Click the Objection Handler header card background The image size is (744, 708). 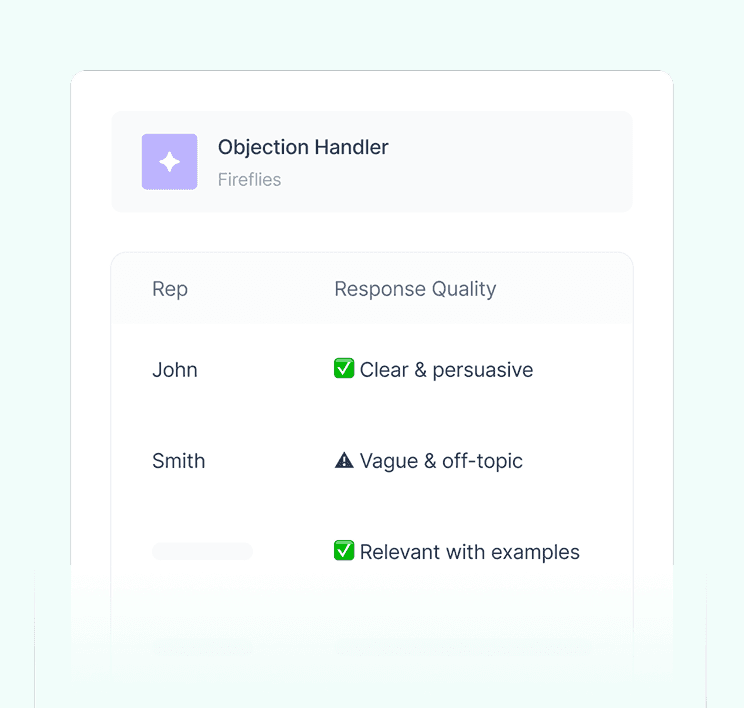pyautogui.click(x=510, y=162)
